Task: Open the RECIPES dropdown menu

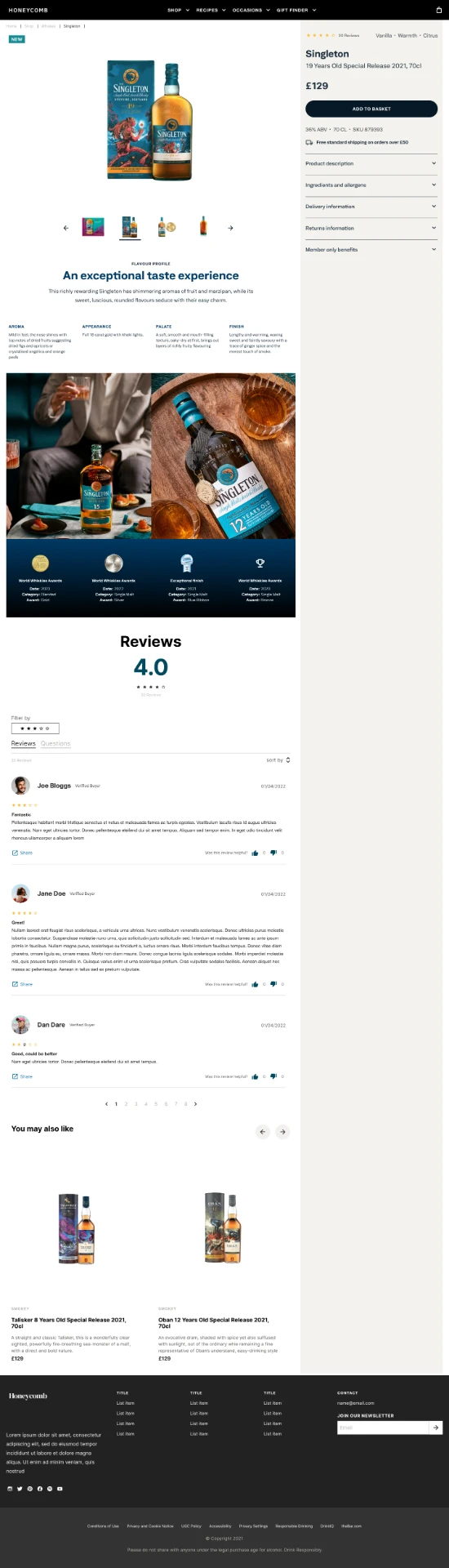Action: [211, 10]
